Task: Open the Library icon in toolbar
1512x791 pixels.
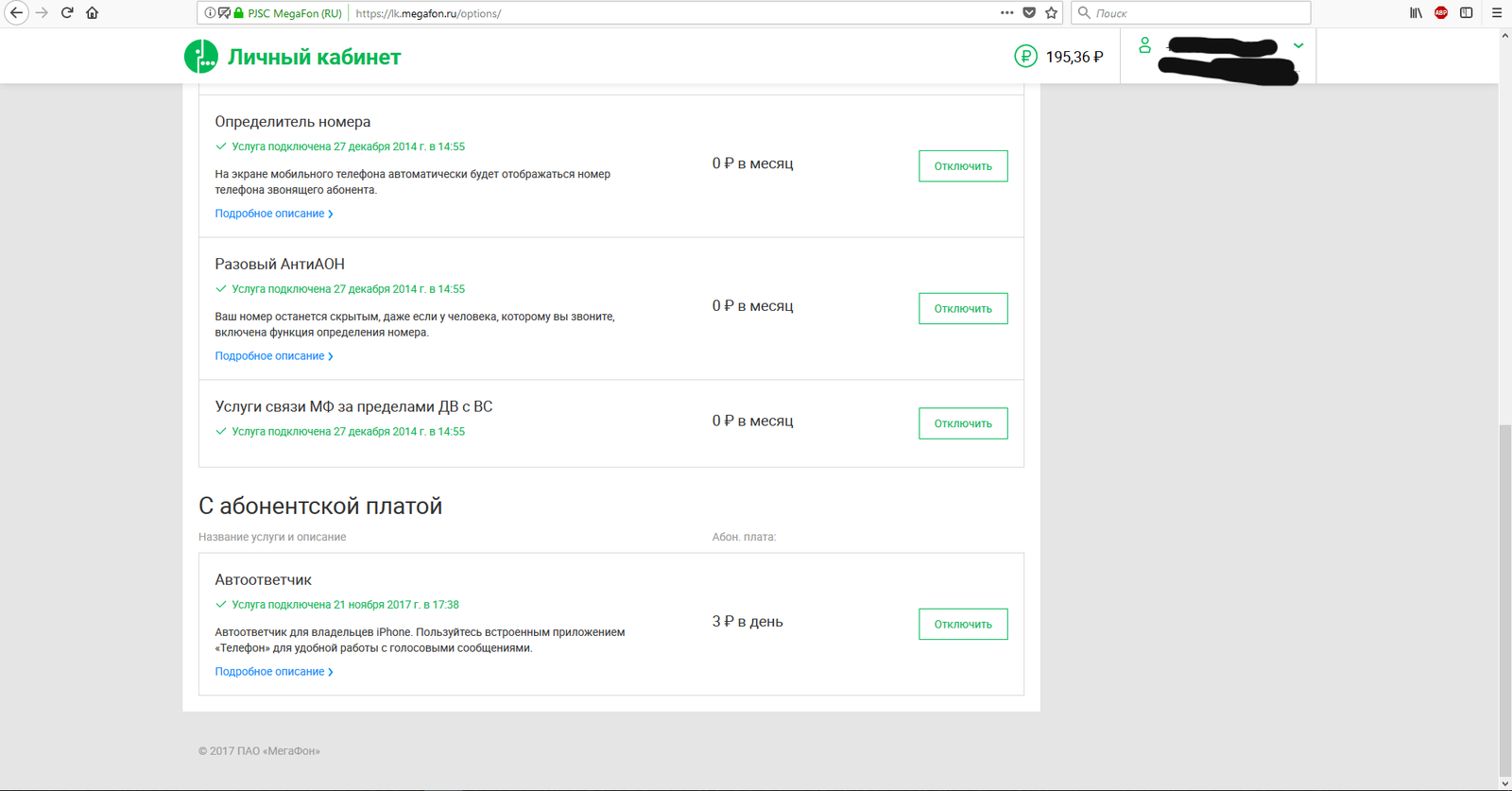Action: coord(1416,13)
